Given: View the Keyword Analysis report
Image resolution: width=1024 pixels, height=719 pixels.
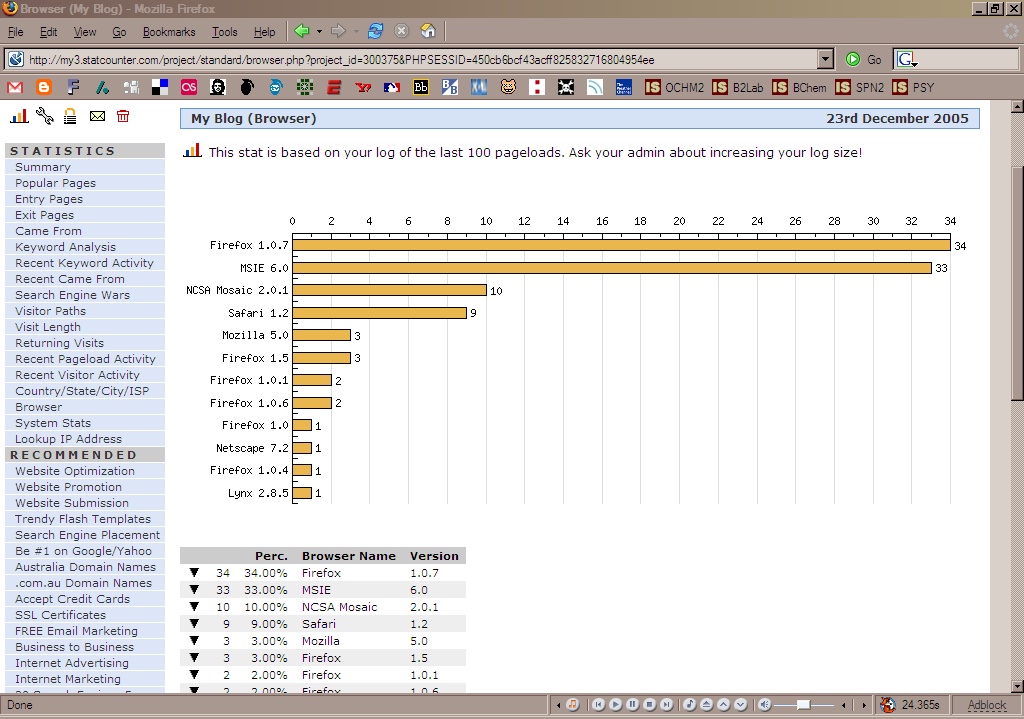Looking at the screenshot, I should (65, 247).
